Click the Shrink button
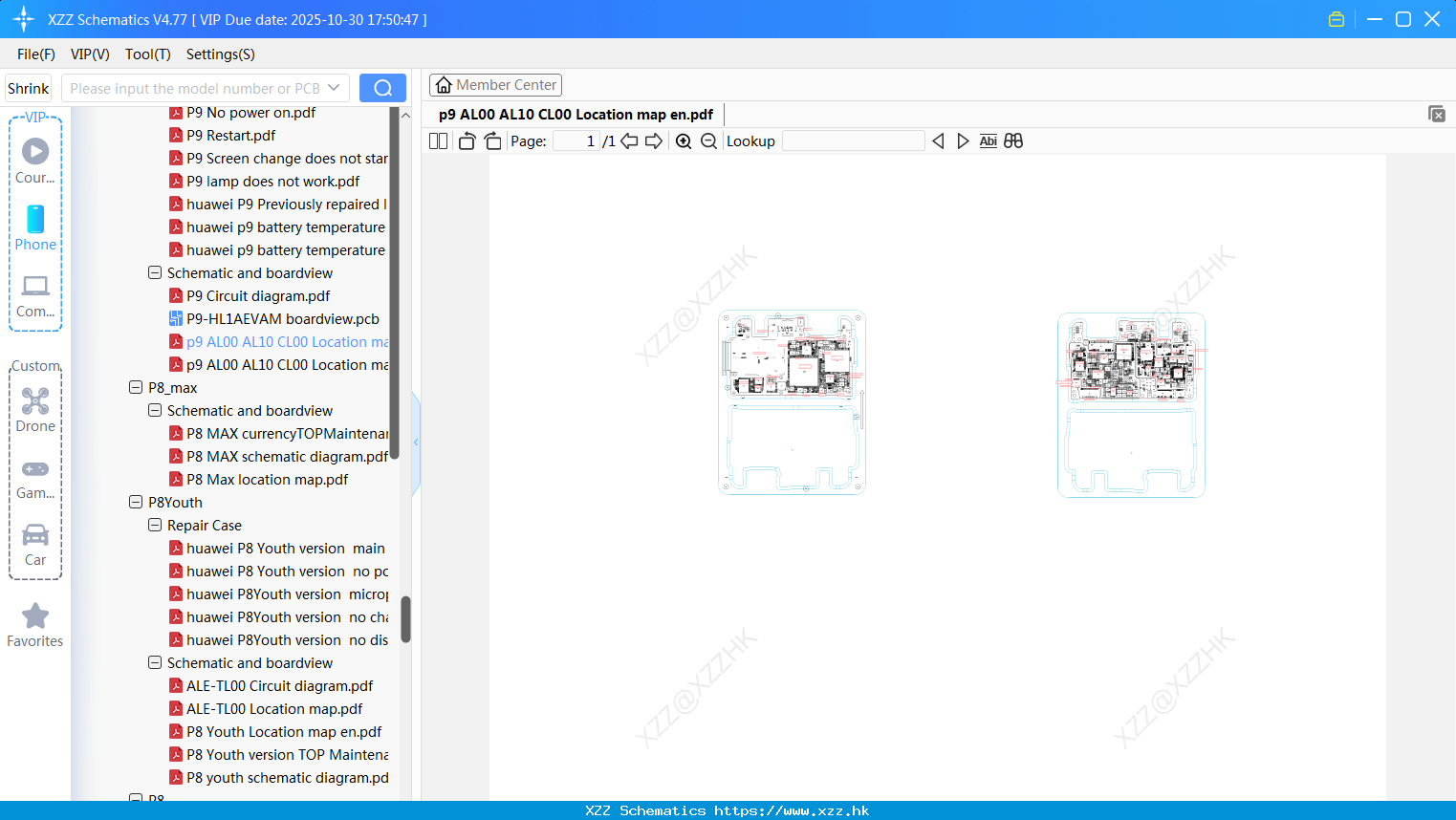This screenshot has height=820, width=1456. (29, 88)
